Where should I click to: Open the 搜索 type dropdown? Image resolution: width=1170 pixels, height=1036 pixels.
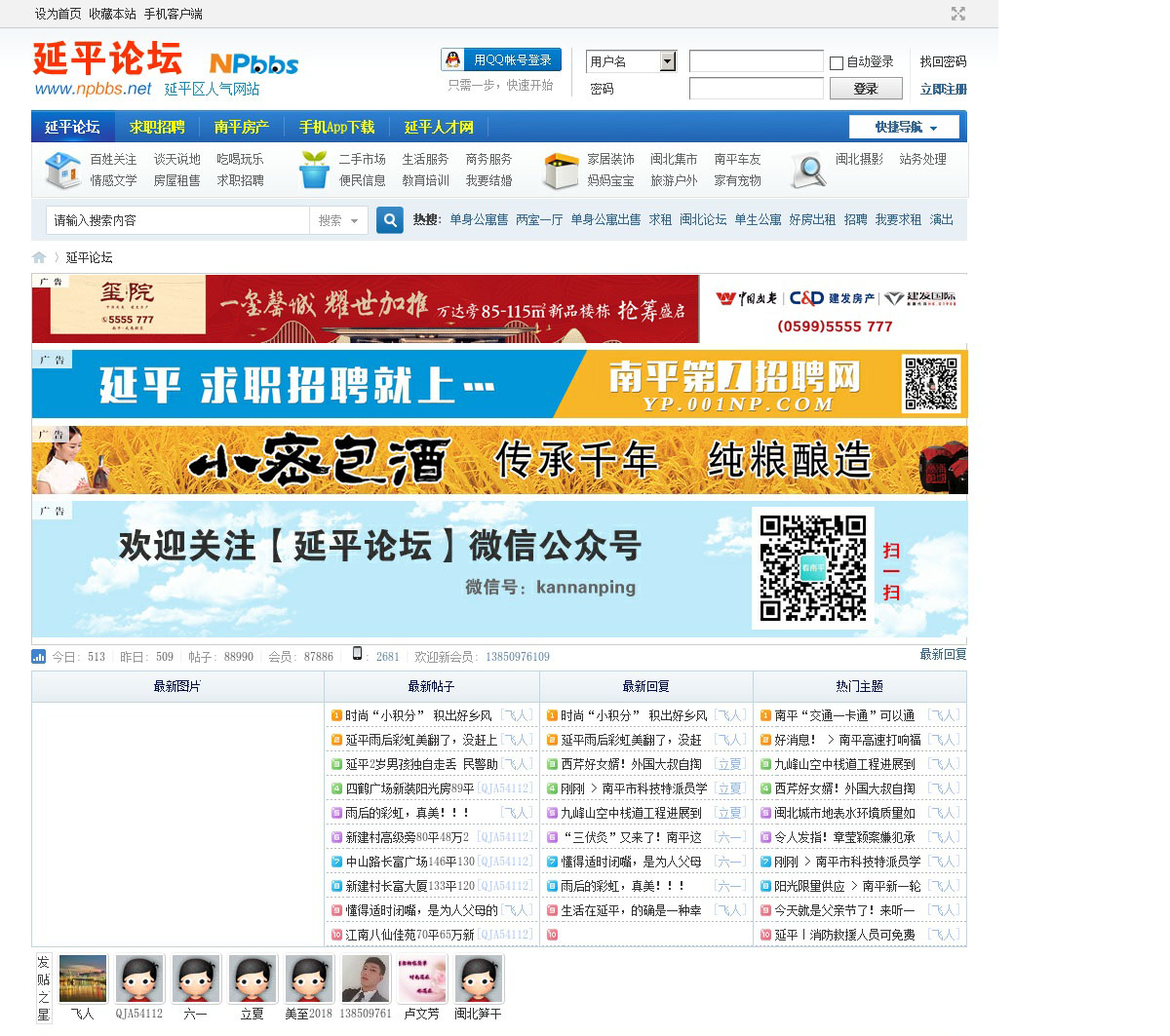(338, 220)
